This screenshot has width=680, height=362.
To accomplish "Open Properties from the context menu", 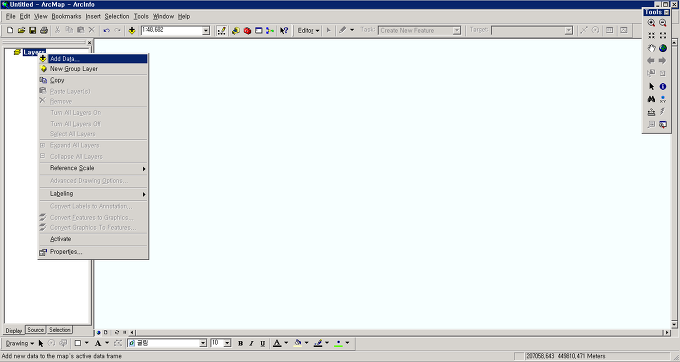I will tap(93, 252).
